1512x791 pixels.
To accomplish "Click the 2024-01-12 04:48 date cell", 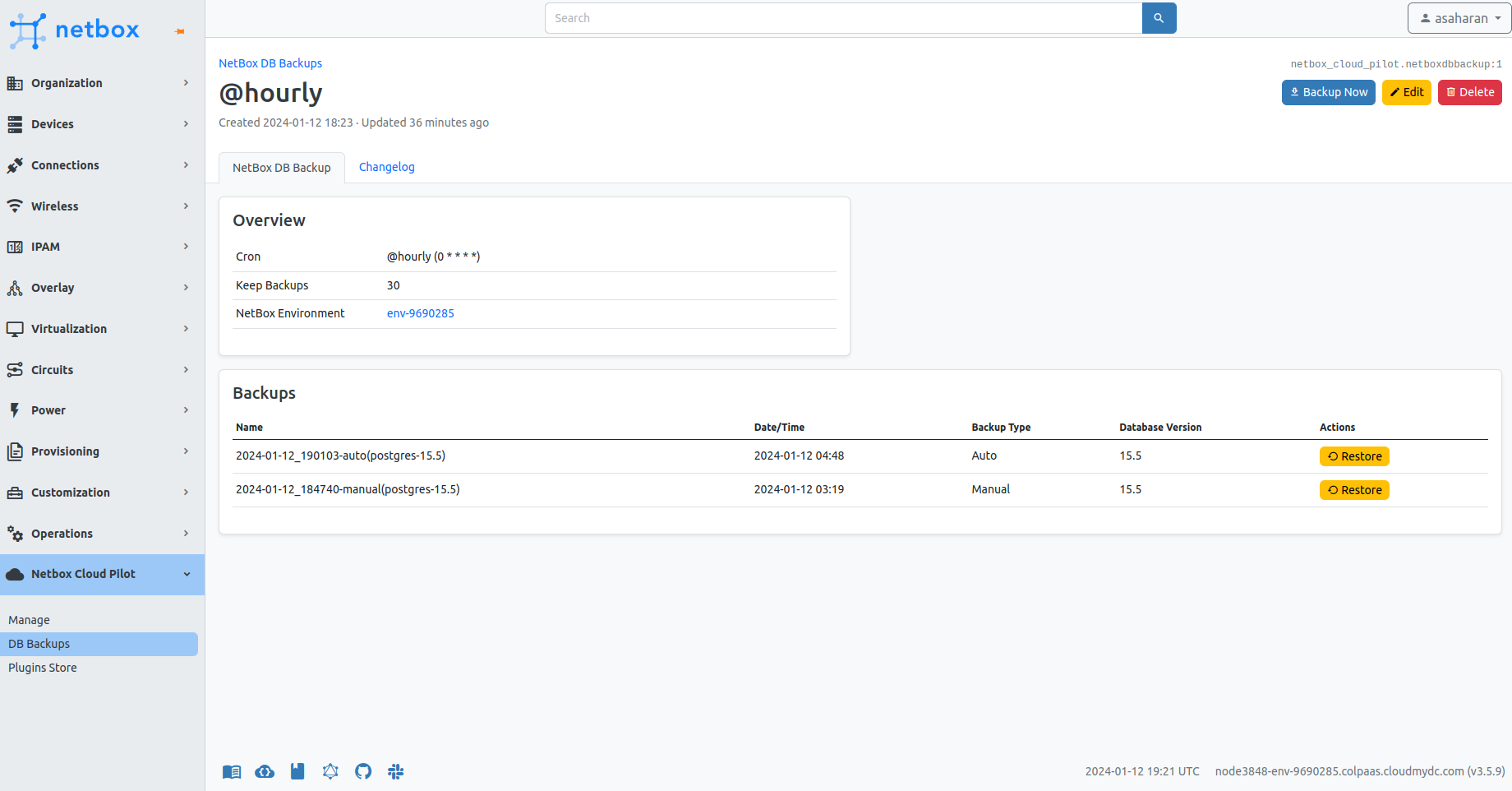I will pos(799,456).
